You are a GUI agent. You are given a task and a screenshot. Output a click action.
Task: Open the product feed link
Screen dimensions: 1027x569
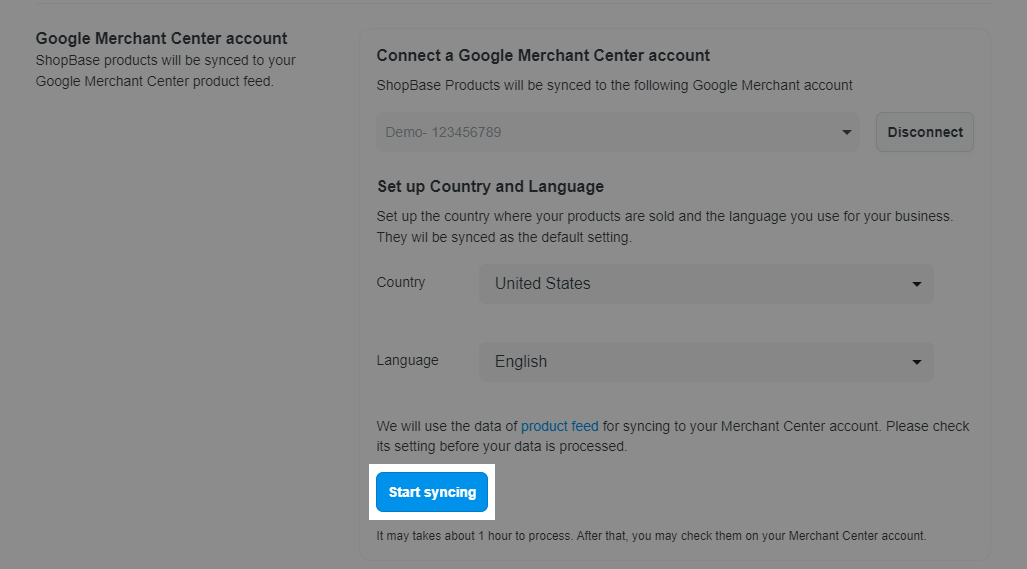tap(559, 426)
